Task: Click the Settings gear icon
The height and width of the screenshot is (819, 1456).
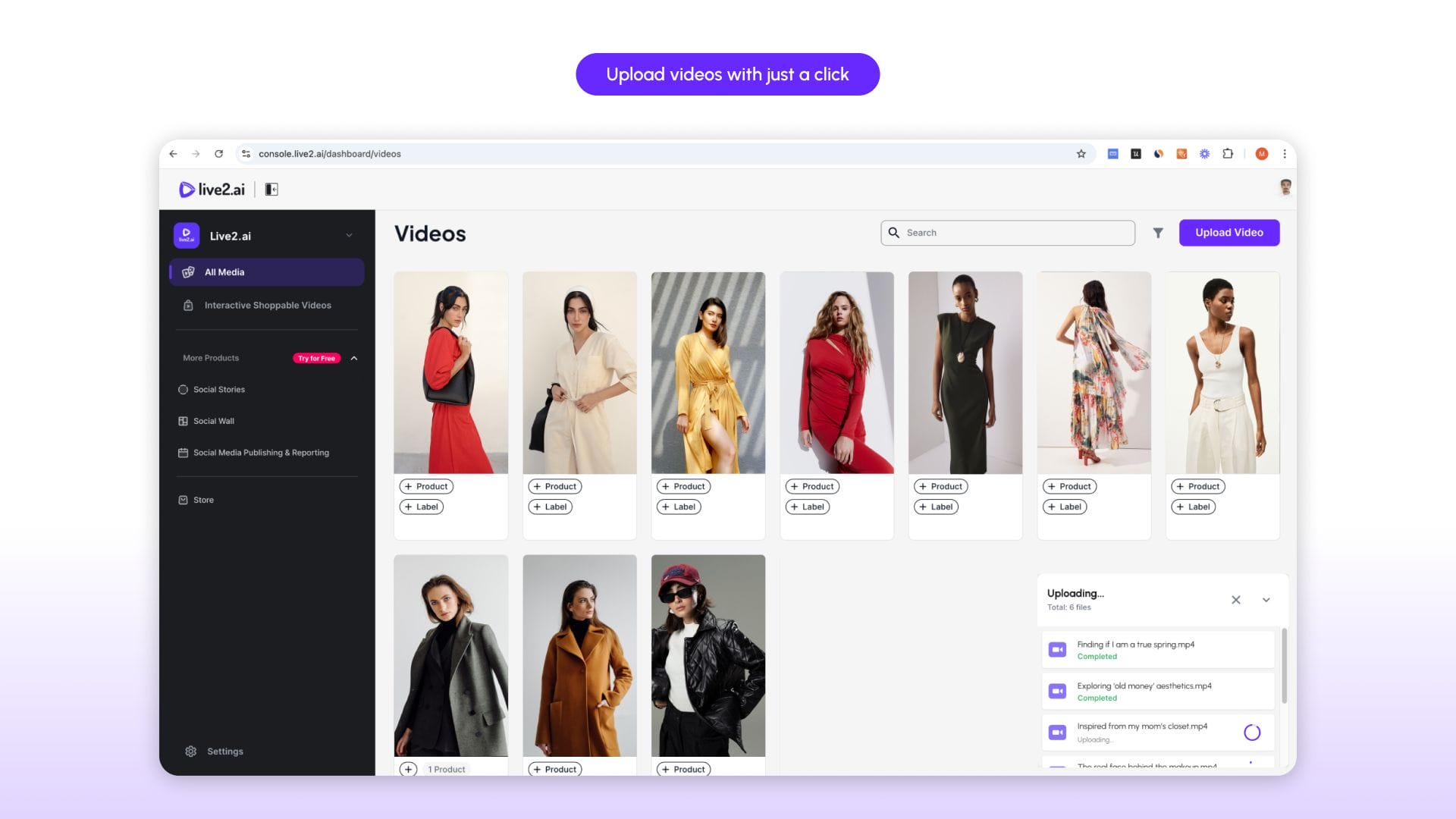Action: tap(191, 751)
